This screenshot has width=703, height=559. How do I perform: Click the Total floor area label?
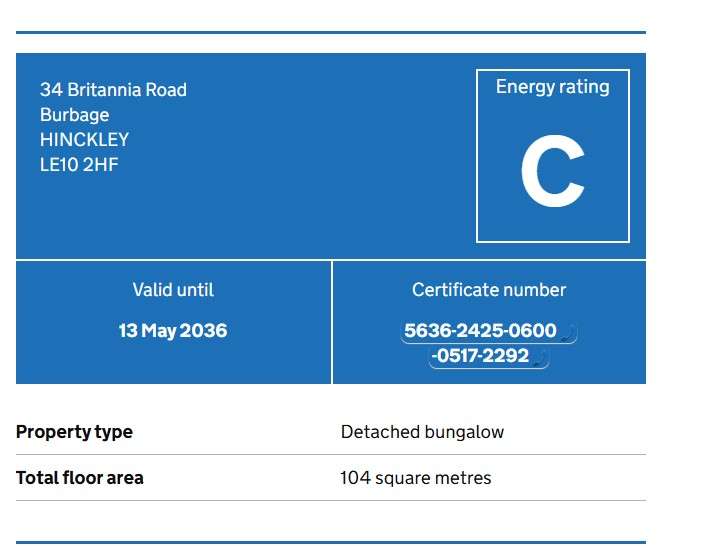tap(80, 478)
